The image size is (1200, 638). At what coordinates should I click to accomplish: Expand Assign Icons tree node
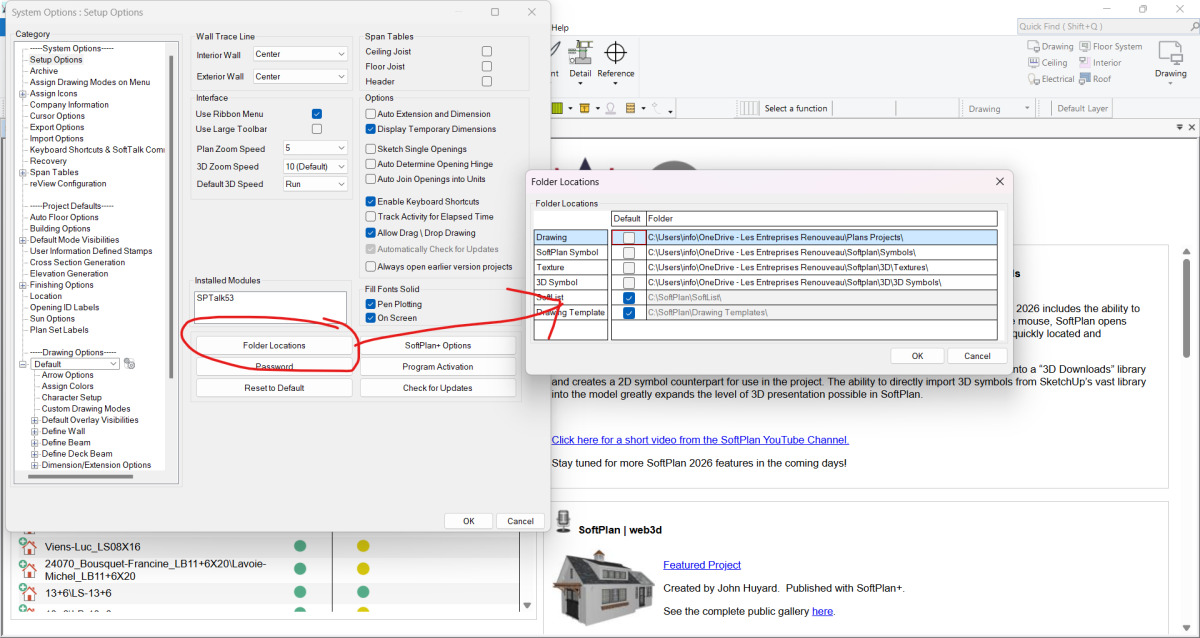point(23,94)
